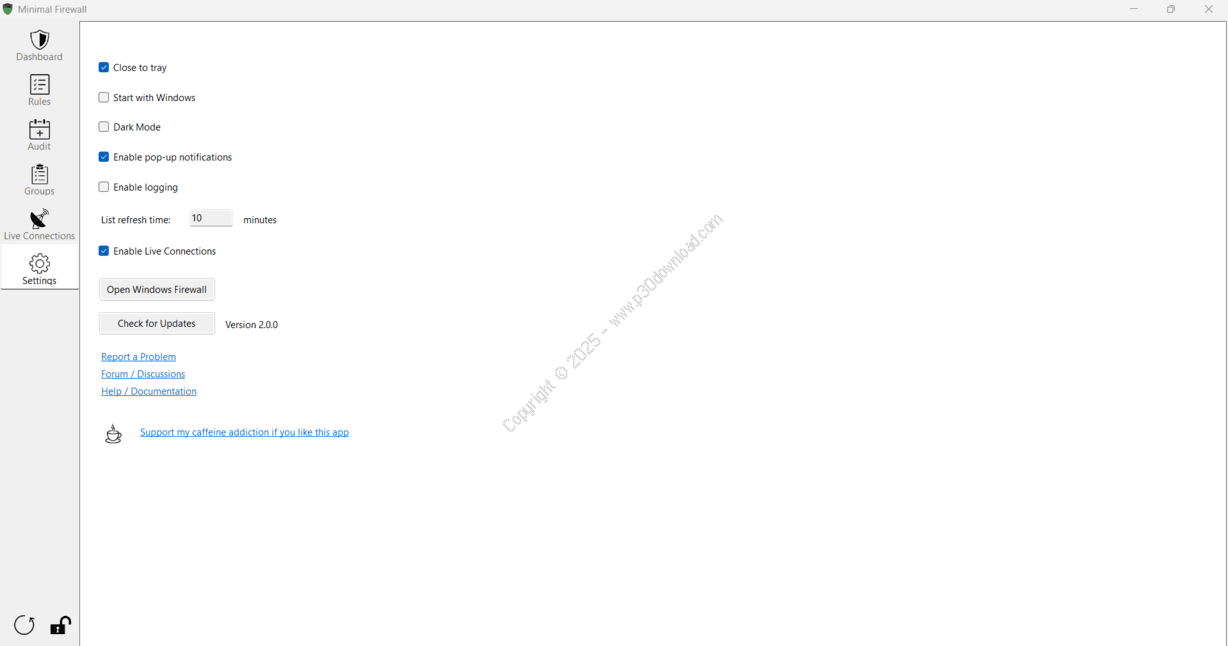Open Live Connections satellite icon
1228x646 pixels.
click(x=40, y=219)
